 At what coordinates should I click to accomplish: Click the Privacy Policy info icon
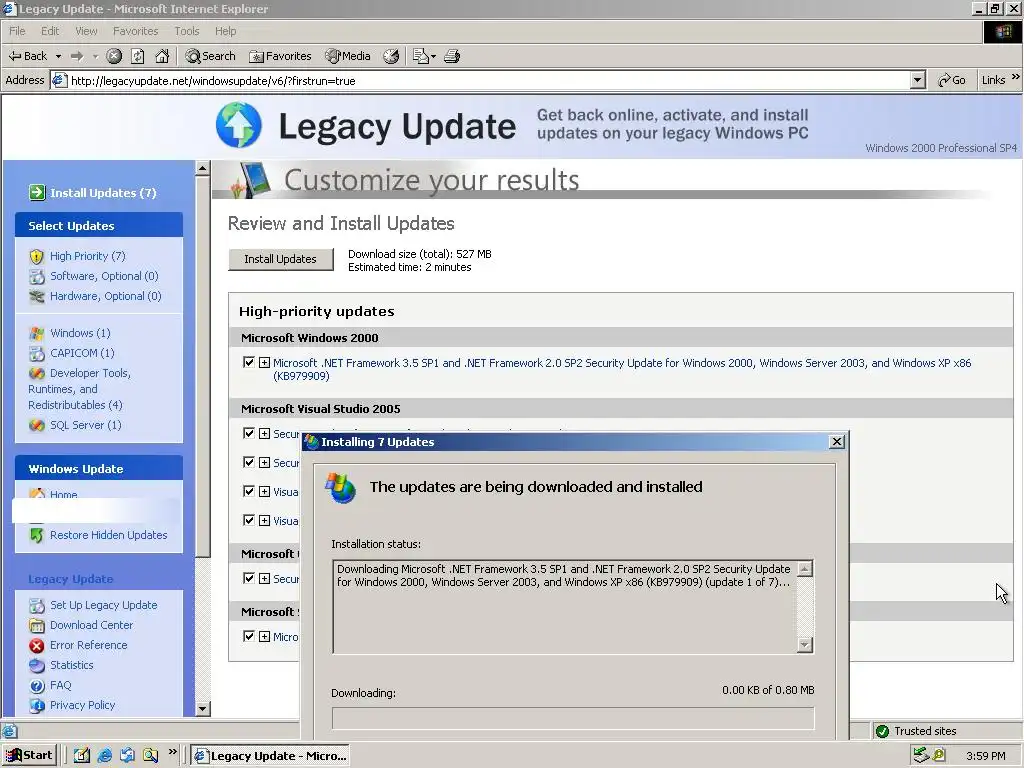[x=37, y=705]
